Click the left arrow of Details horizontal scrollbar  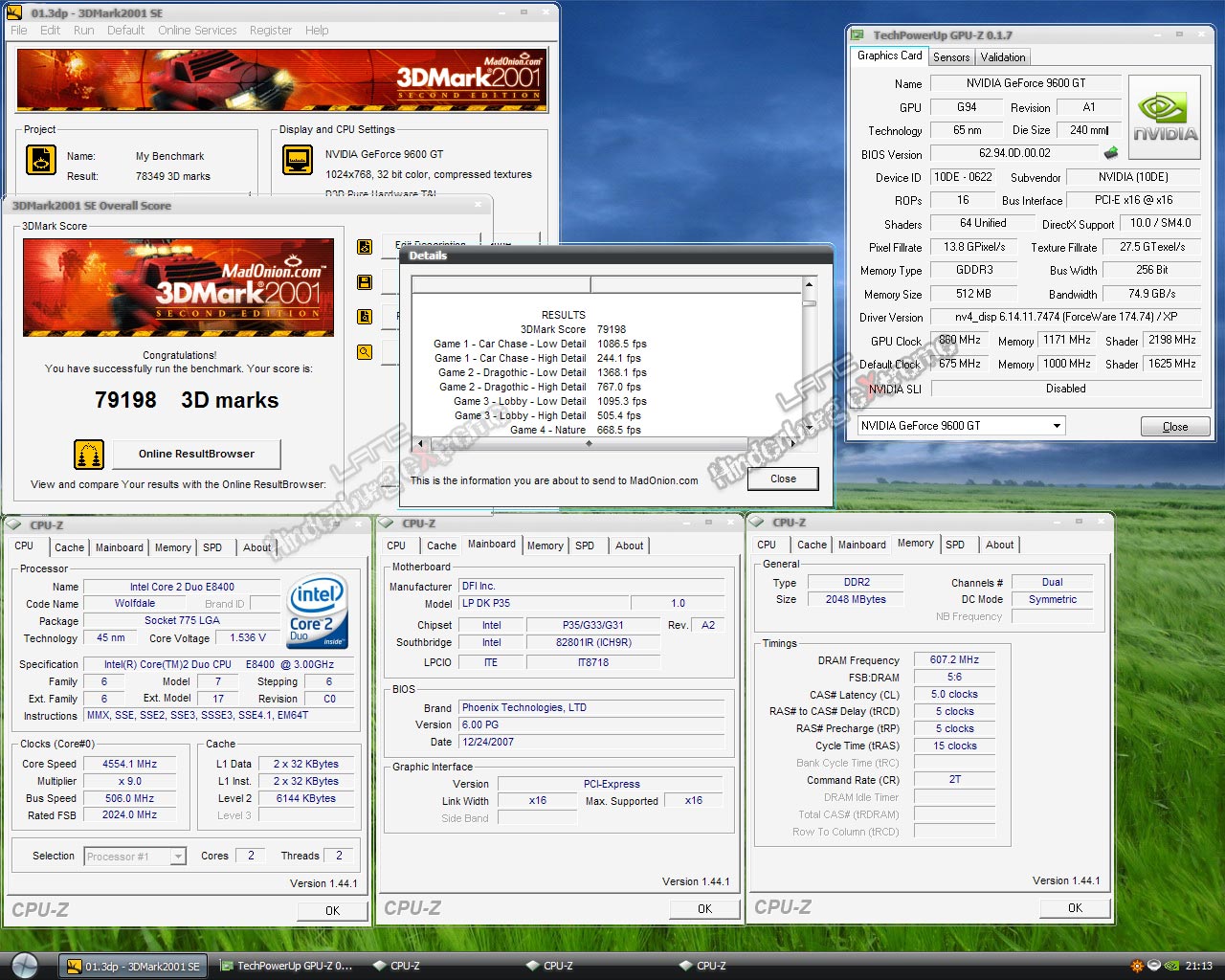click(419, 444)
